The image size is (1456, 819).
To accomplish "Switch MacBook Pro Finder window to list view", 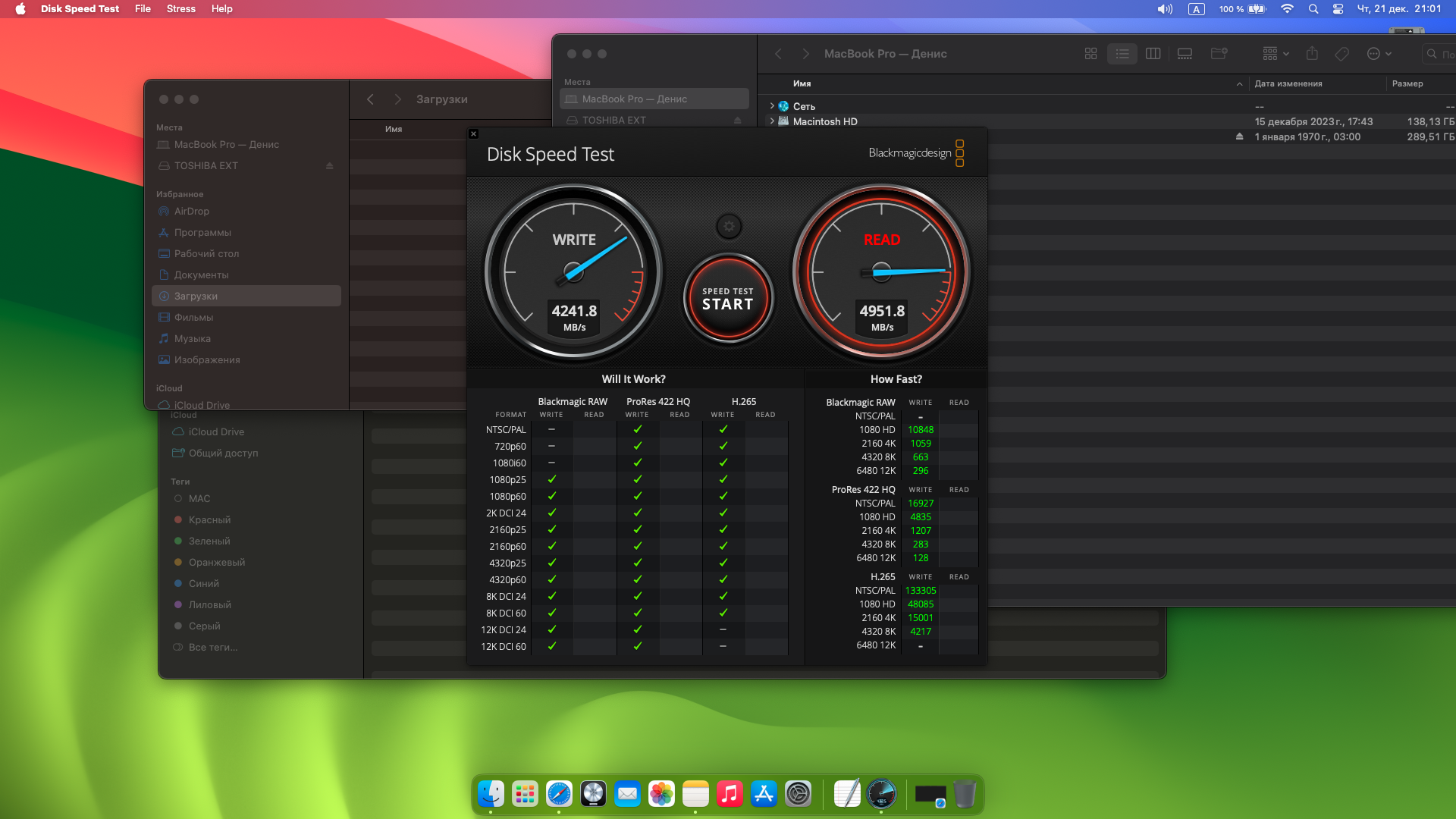I will pyautogui.click(x=1122, y=54).
